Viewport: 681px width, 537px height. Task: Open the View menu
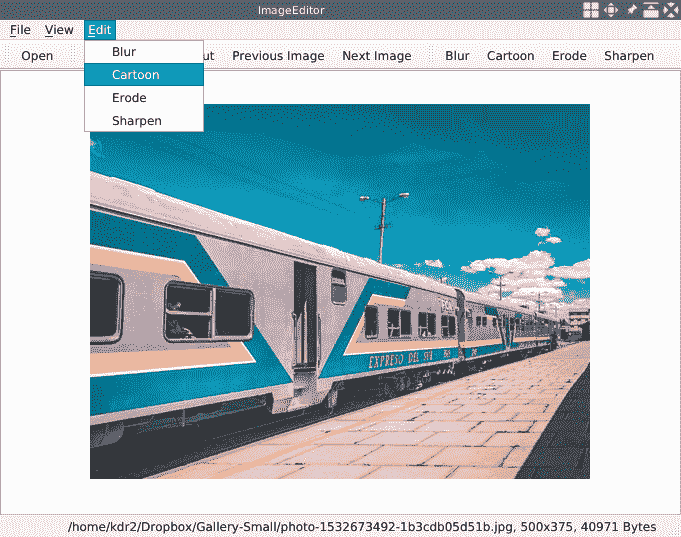pyautogui.click(x=59, y=30)
